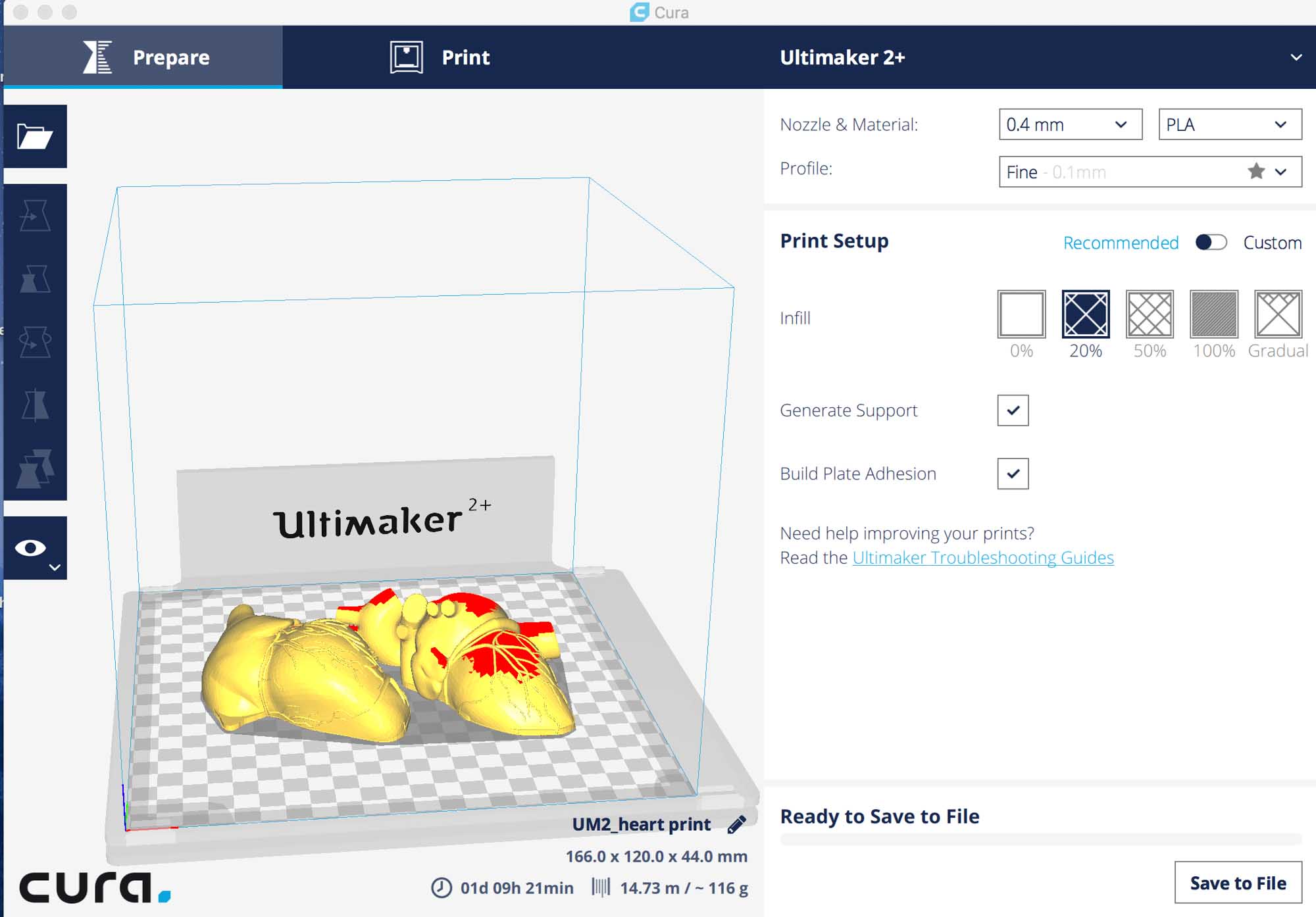Click the Prepare stage icon
The width and height of the screenshot is (1316, 917).
pyautogui.click(x=97, y=57)
